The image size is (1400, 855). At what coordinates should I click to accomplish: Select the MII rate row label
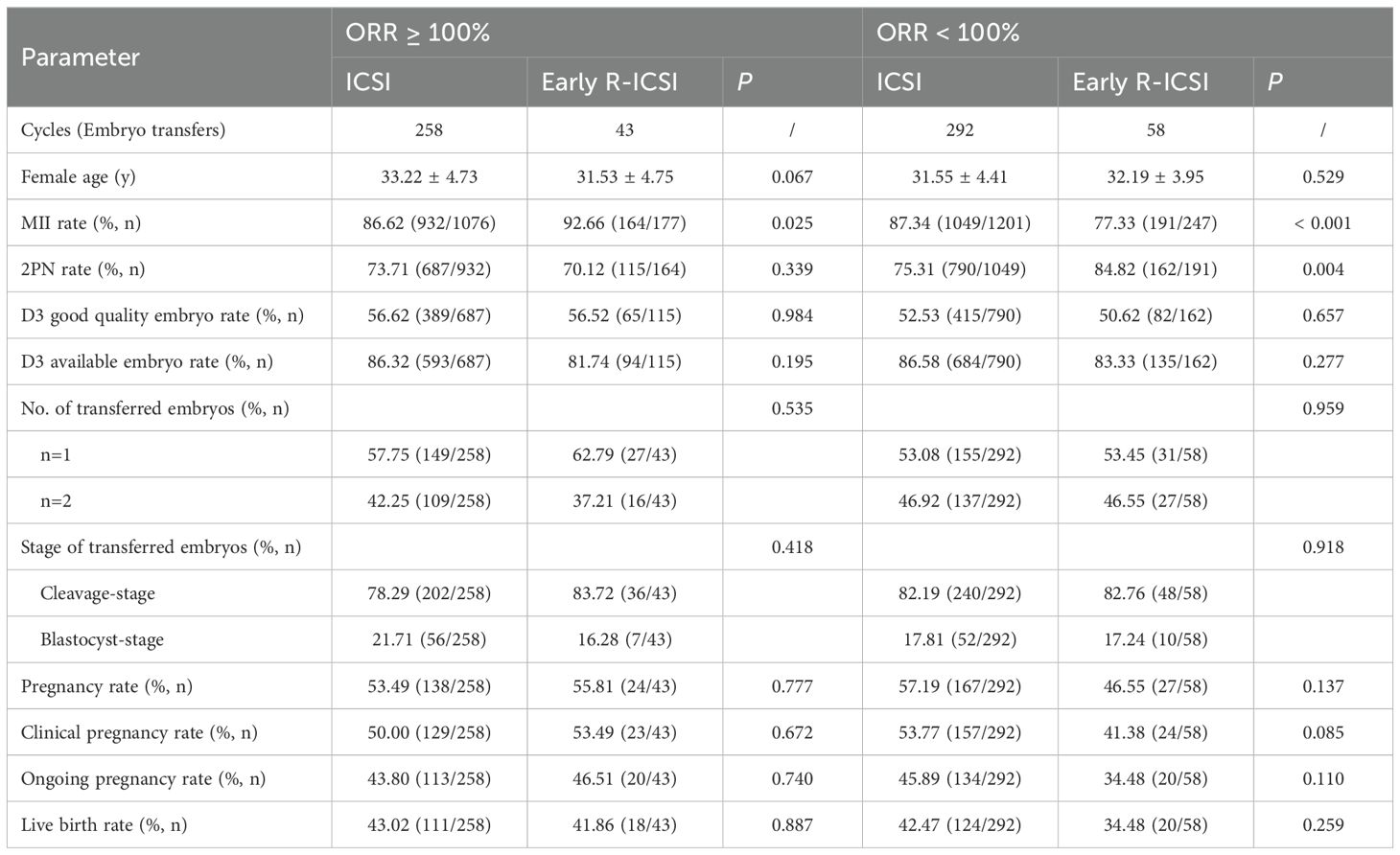(81, 223)
